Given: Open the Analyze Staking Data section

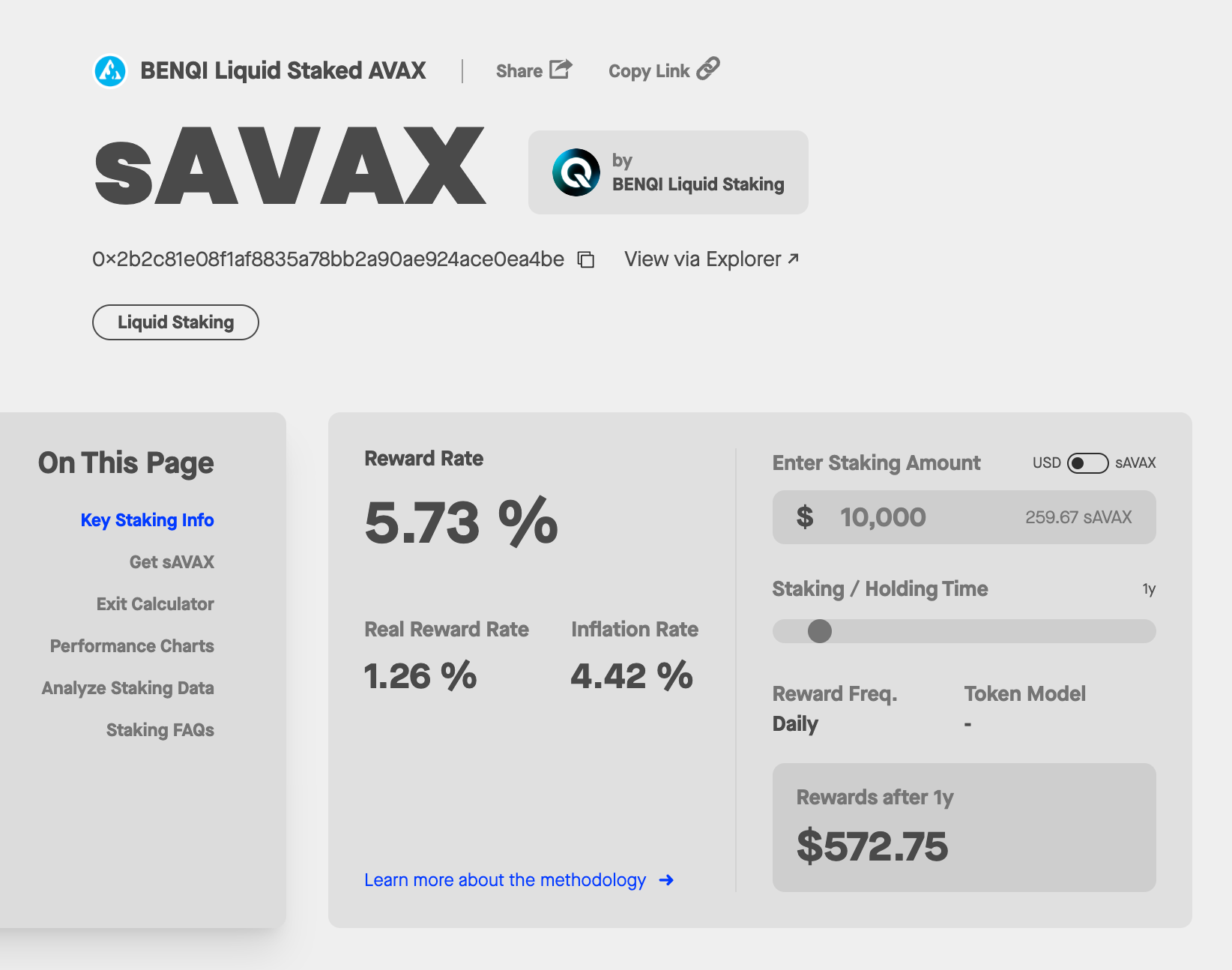Looking at the screenshot, I should (128, 688).
